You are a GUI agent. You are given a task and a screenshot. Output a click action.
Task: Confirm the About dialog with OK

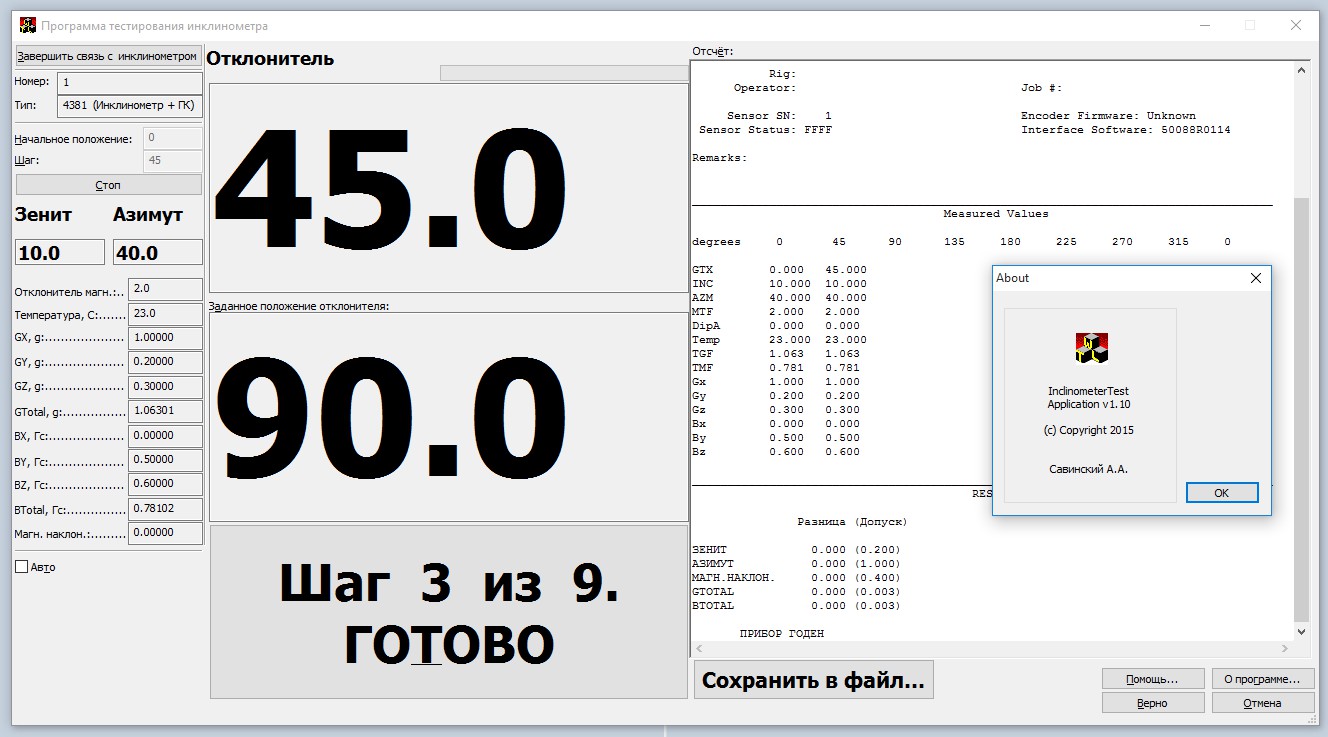[x=1221, y=493]
